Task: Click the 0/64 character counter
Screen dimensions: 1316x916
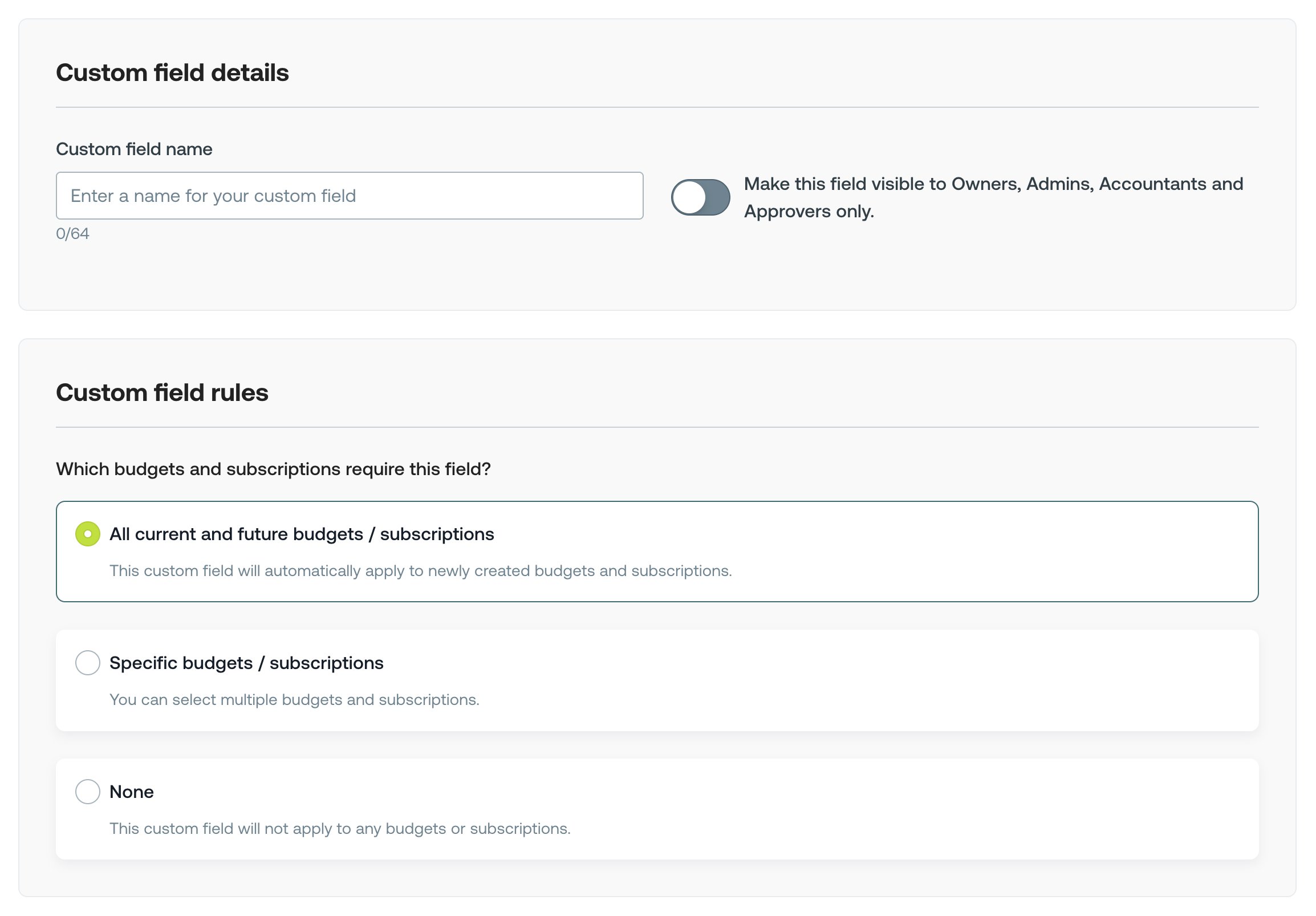Action: pyautogui.click(x=72, y=233)
